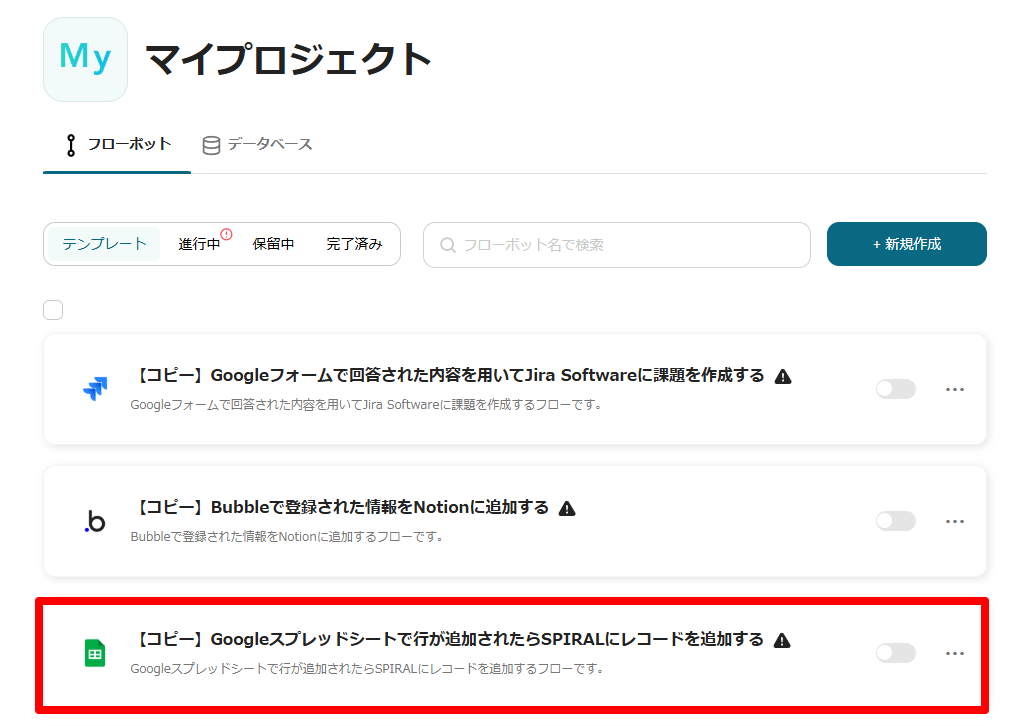Open the Bubble to Notion flow title
This screenshot has width=1030, height=726.
pos(342,507)
